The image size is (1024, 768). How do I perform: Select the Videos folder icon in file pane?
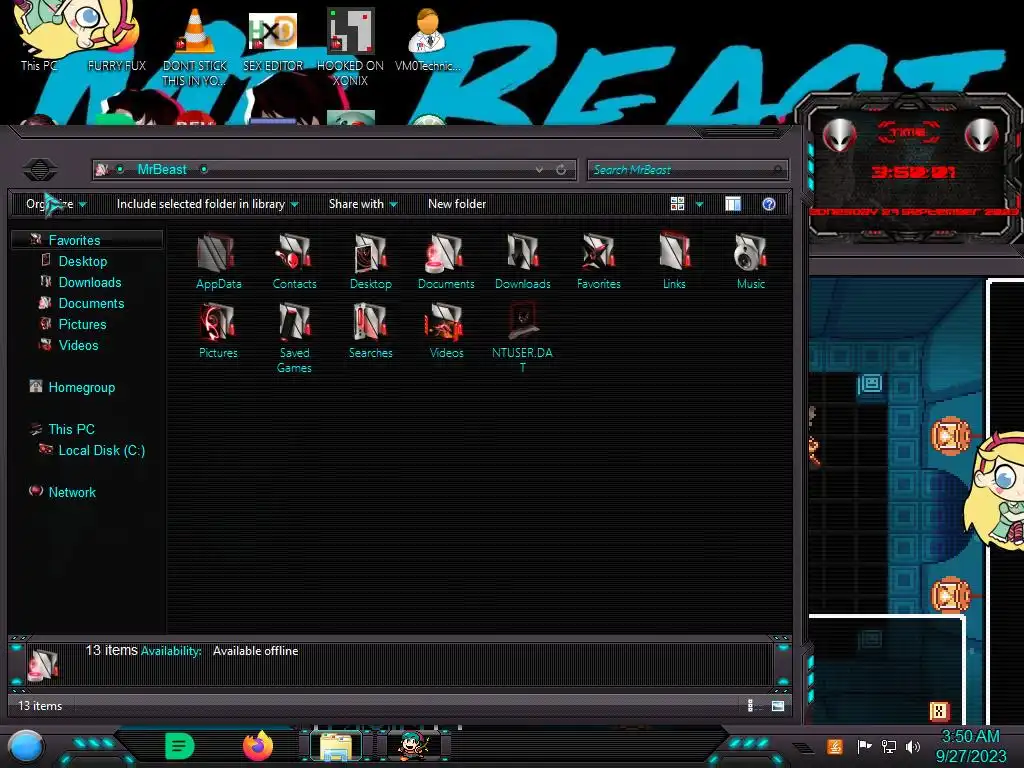click(x=446, y=330)
